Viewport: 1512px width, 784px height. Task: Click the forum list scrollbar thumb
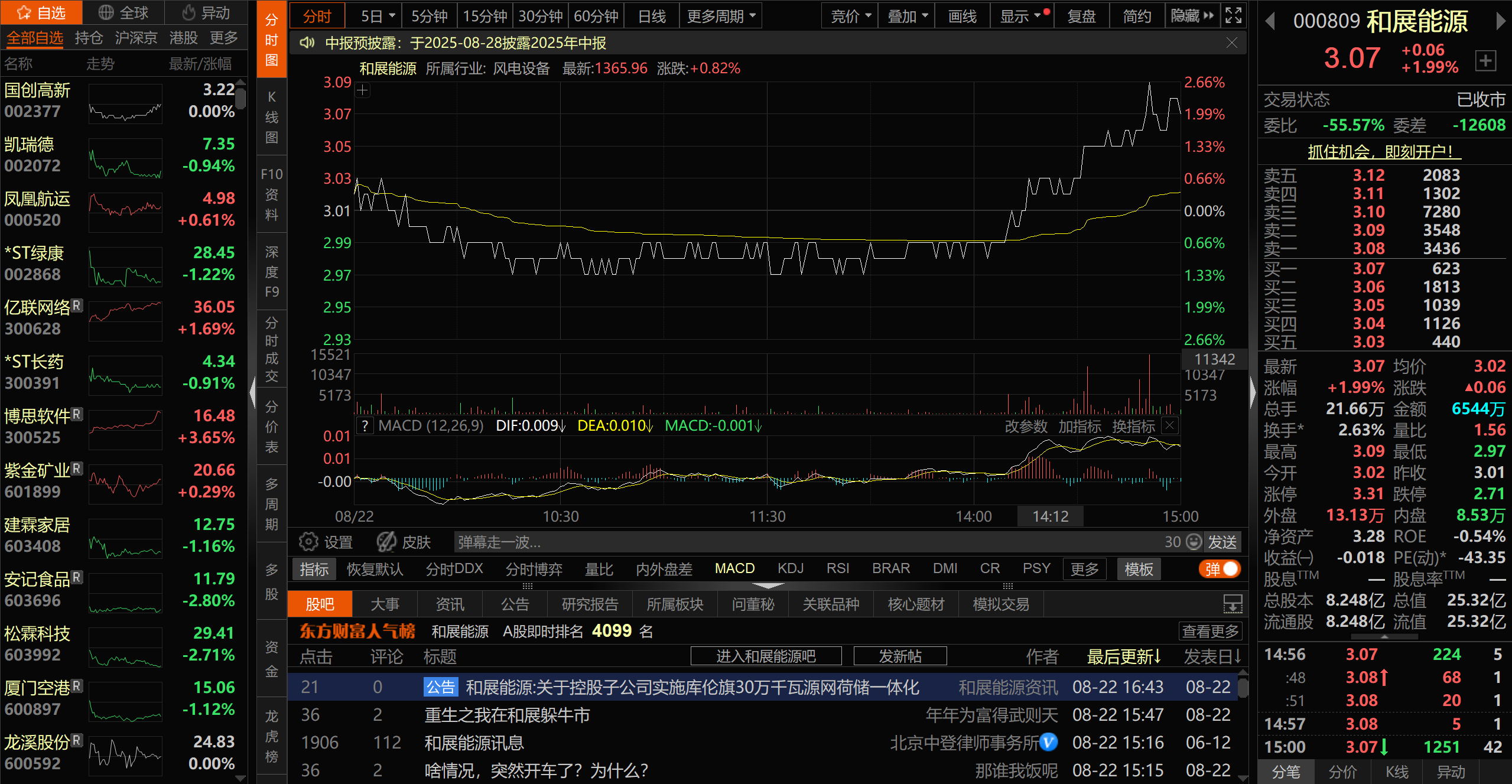point(1243,688)
